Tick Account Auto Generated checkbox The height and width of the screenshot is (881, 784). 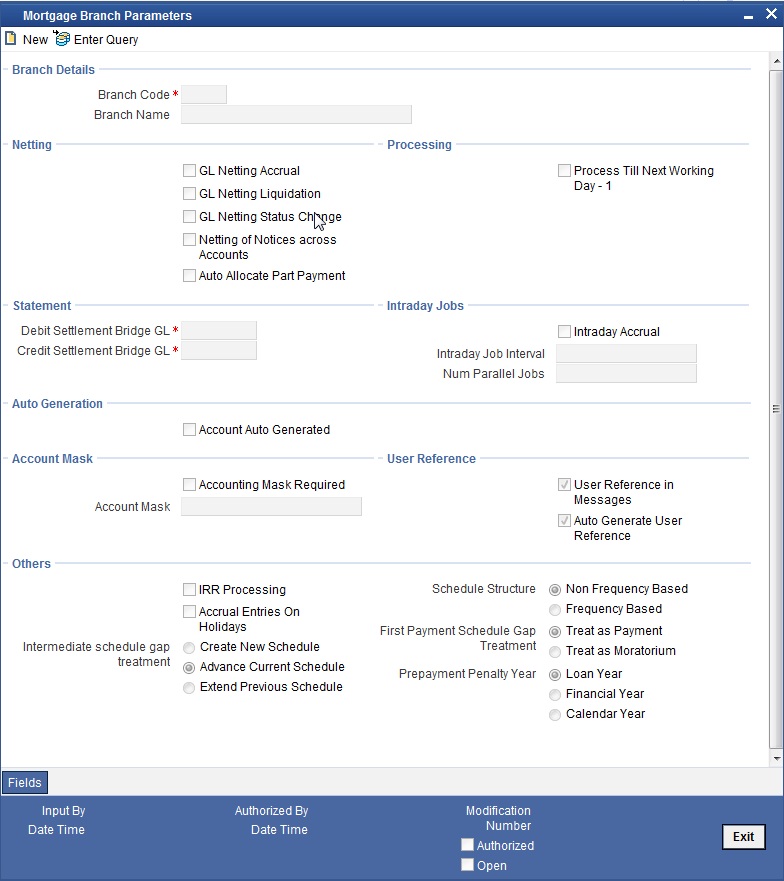[x=189, y=429]
